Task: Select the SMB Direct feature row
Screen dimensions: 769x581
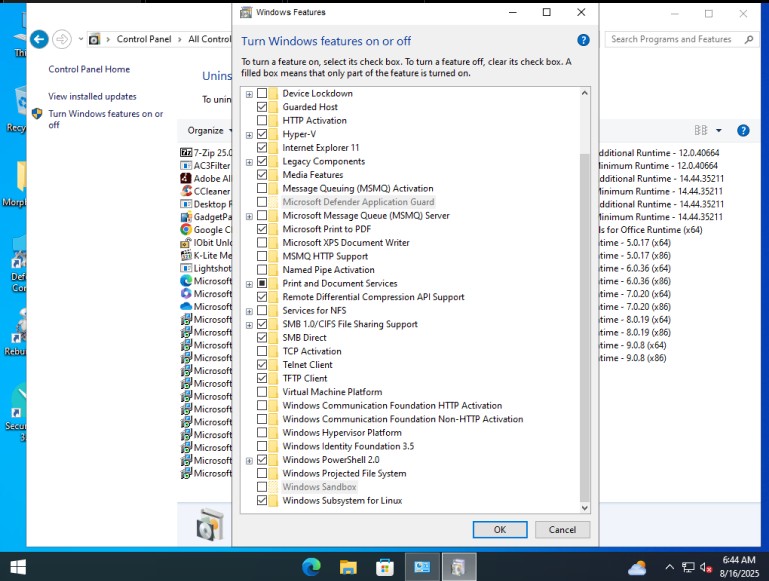Action: 304,337
